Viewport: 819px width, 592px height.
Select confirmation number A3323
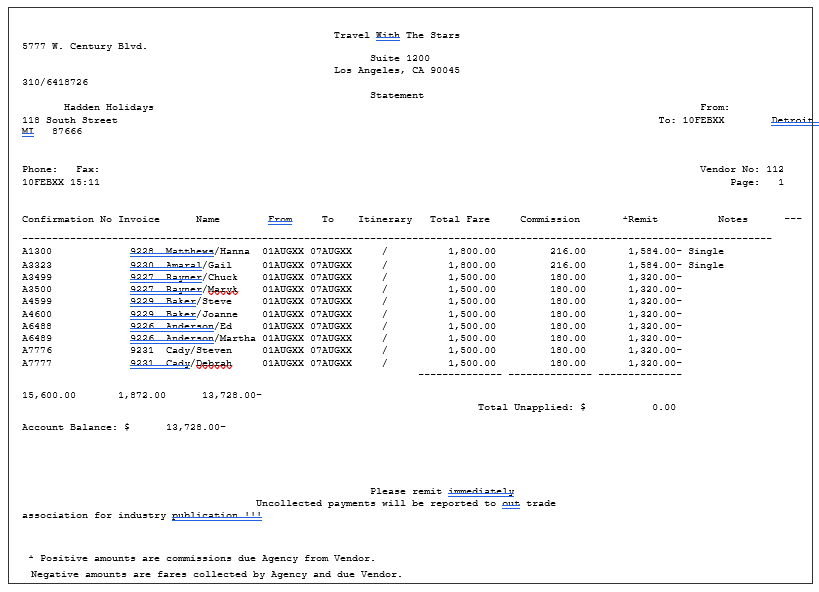[x=37, y=265]
